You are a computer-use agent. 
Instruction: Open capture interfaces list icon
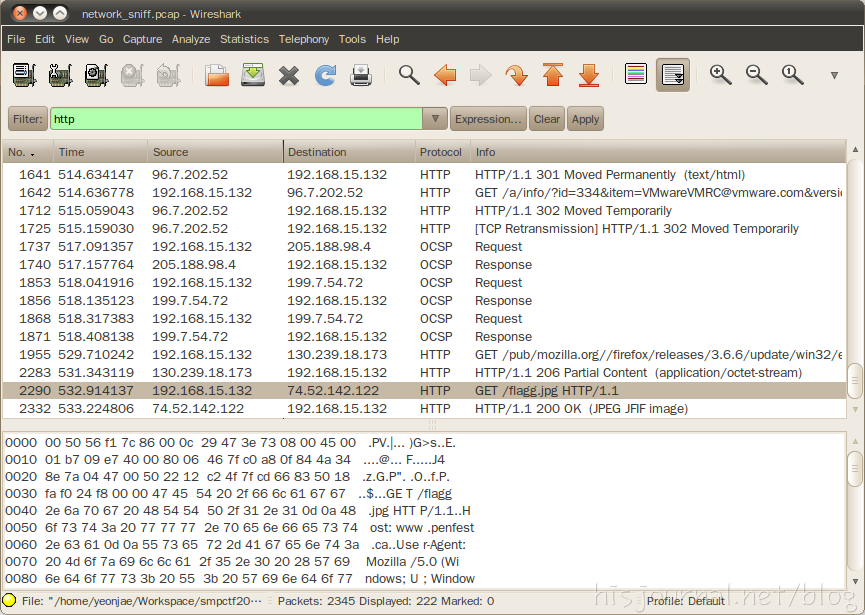tap(25, 75)
